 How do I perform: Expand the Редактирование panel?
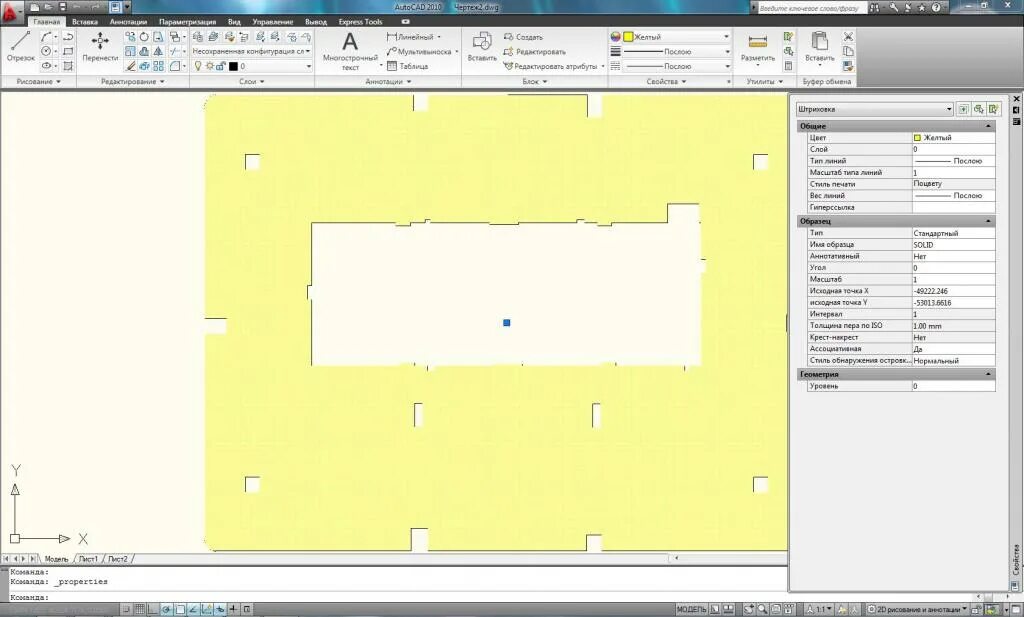coord(133,82)
